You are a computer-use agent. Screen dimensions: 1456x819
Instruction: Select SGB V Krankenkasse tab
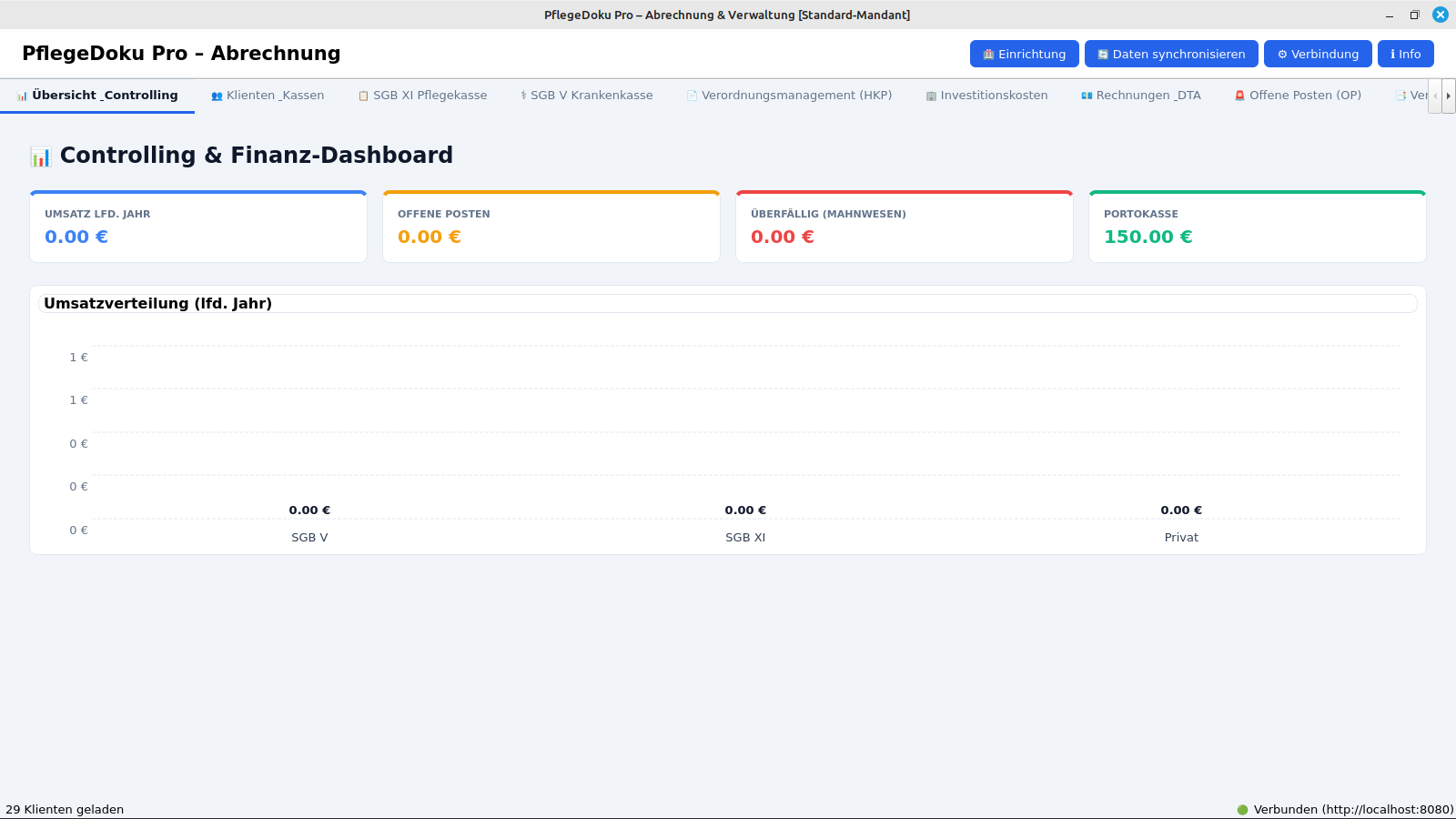click(x=586, y=96)
